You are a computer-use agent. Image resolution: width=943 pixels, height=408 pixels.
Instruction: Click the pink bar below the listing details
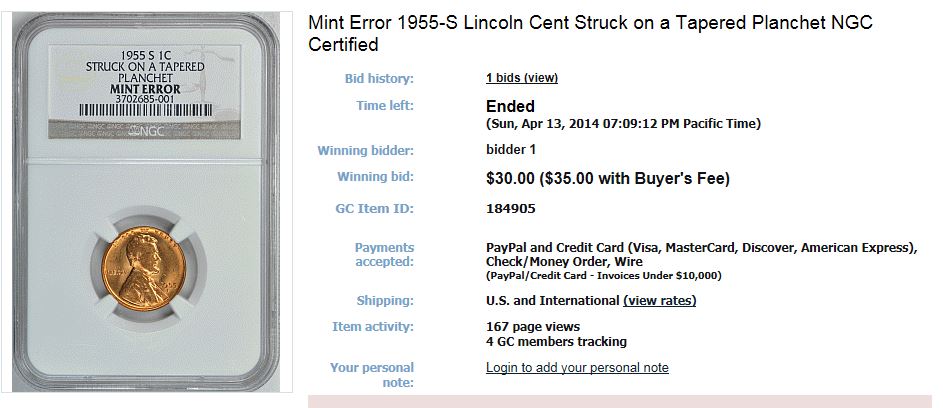coord(619,401)
